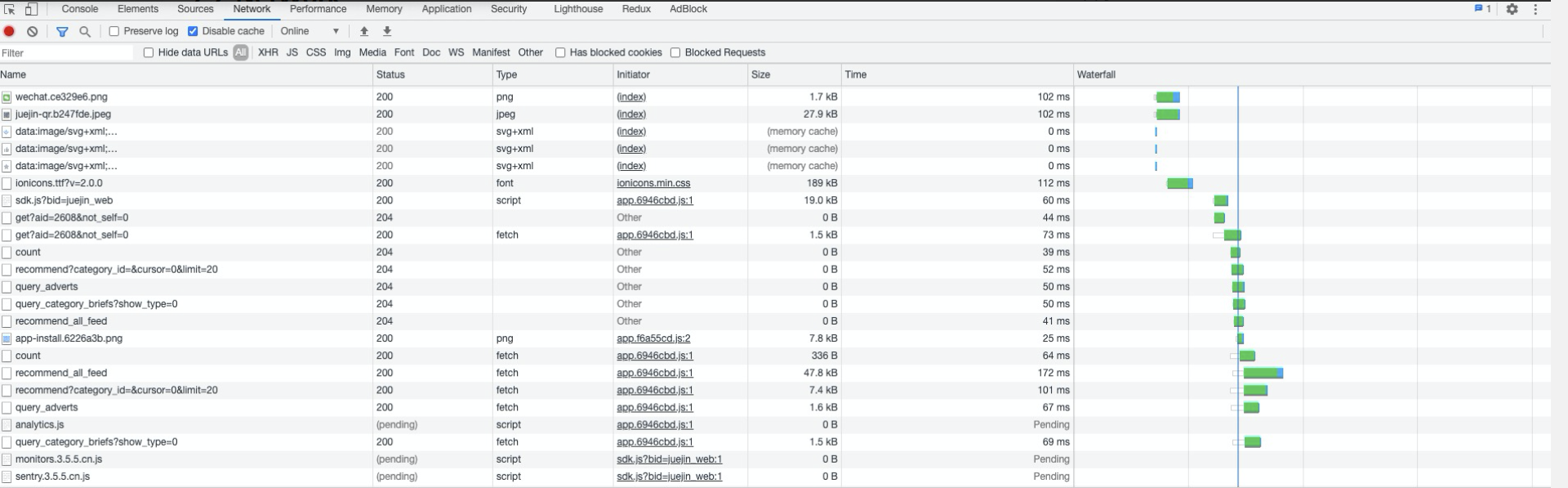Open the Online throttling dropdown
Screen dimensions: 1568x488
(x=310, y=31)
